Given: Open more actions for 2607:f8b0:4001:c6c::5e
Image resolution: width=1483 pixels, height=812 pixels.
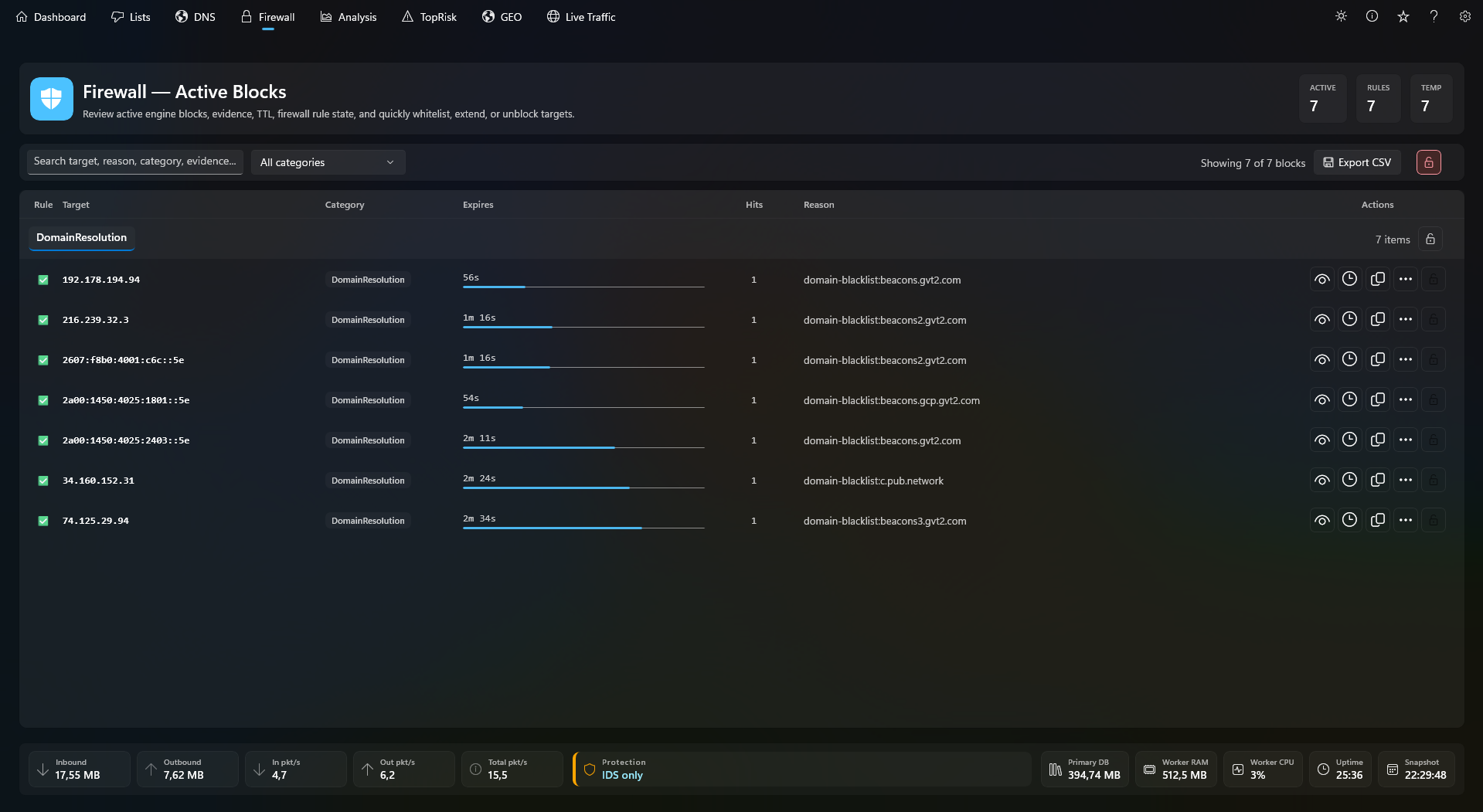Looking at the screenshot, I should (1406, 359).
